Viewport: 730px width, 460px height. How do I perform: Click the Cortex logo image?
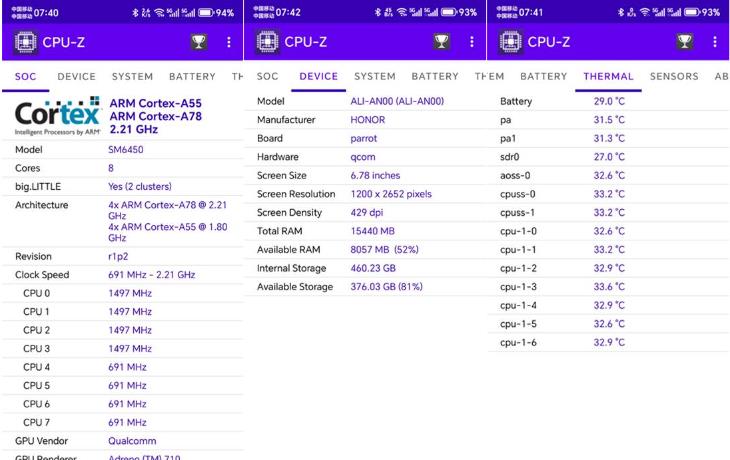click(58, 116)
